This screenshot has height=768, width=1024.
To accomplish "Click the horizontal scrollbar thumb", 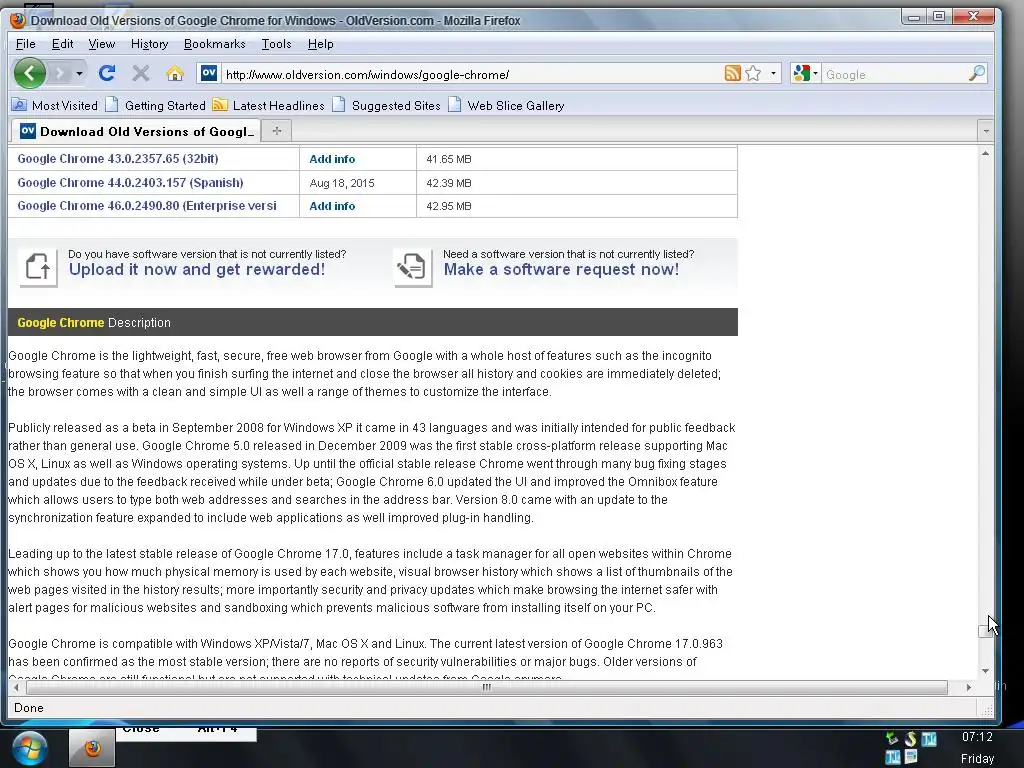I will pos(487,687).
